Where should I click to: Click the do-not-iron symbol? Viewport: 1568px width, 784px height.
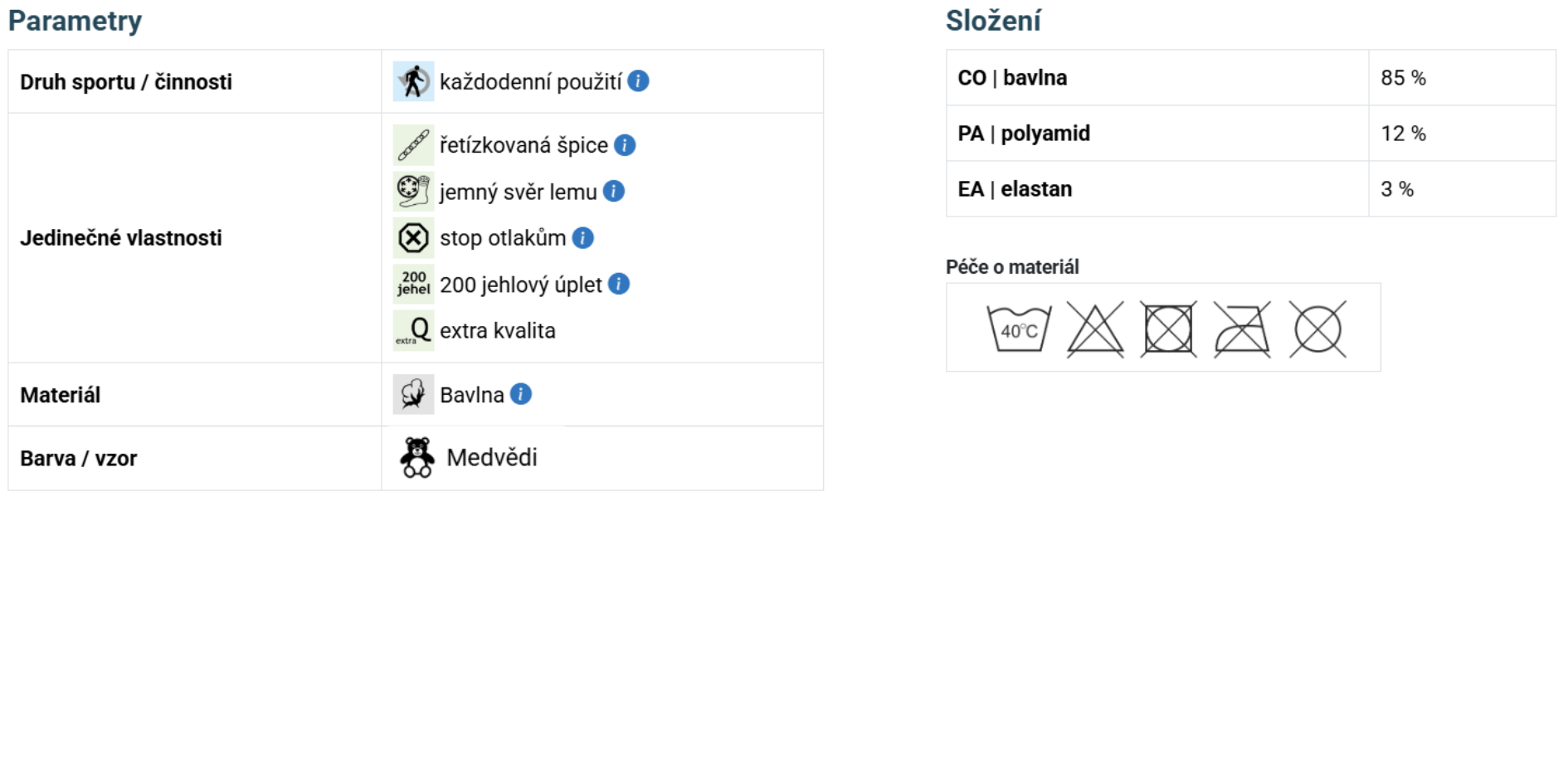(x=1242, y=329)
